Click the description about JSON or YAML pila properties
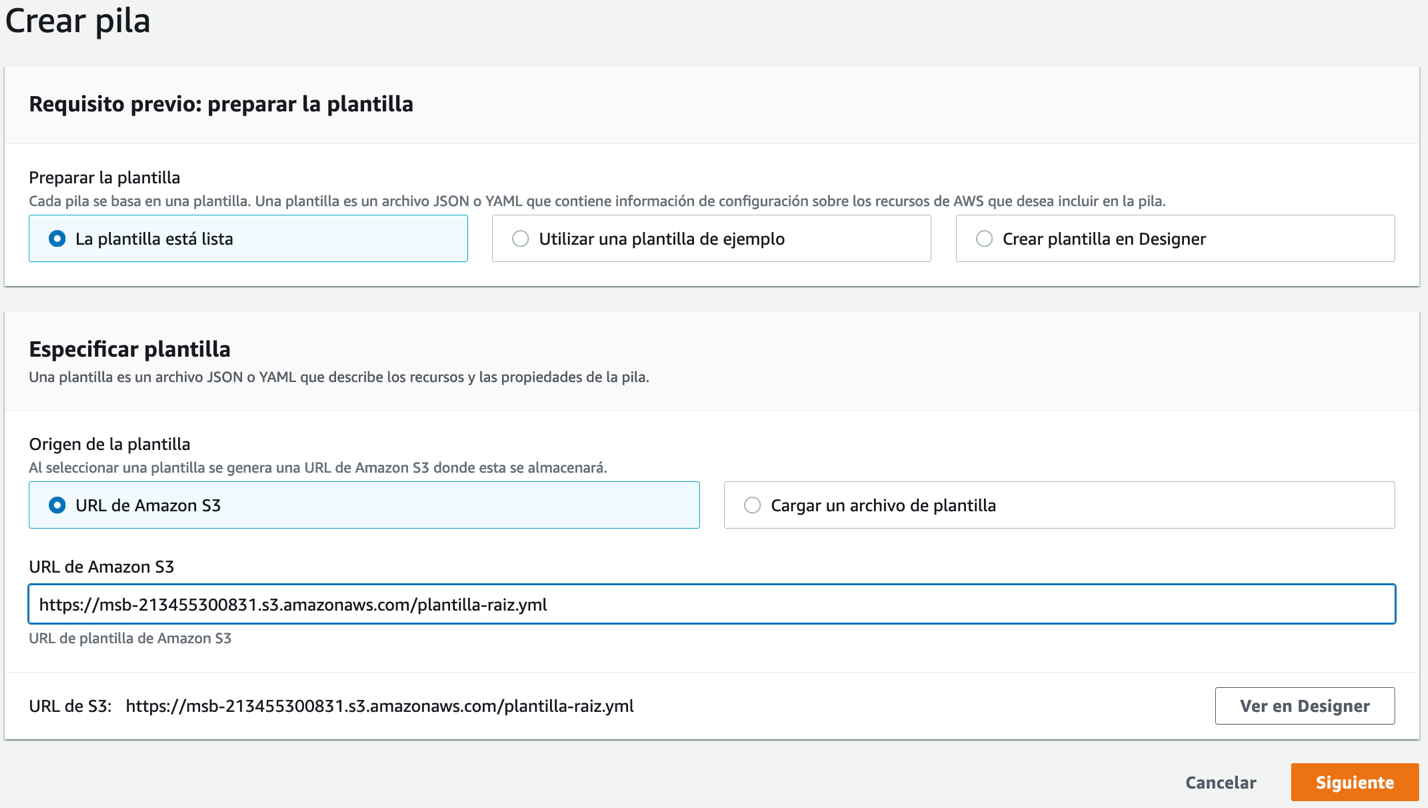 pos(339,377)
